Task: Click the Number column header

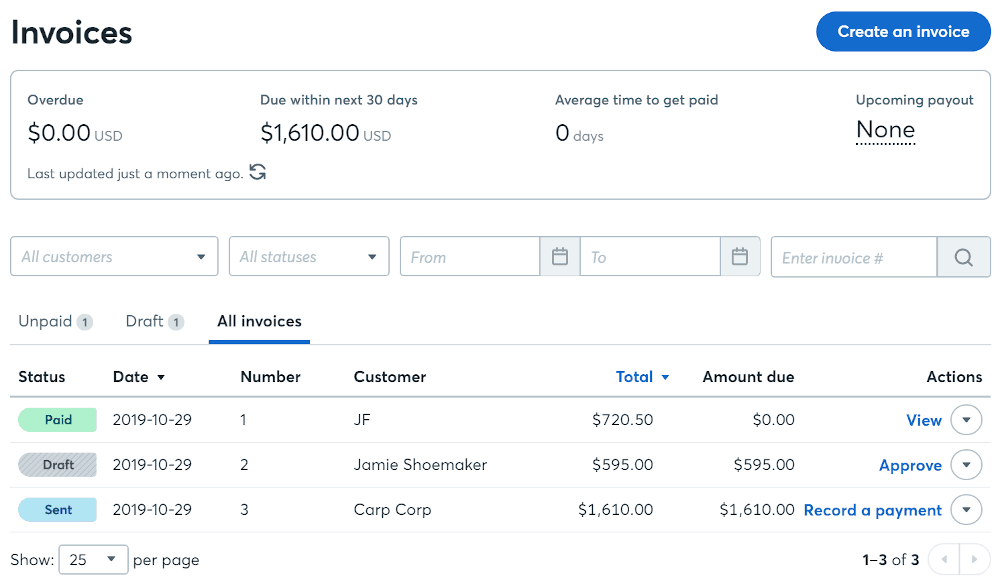Action: (270, 377)
